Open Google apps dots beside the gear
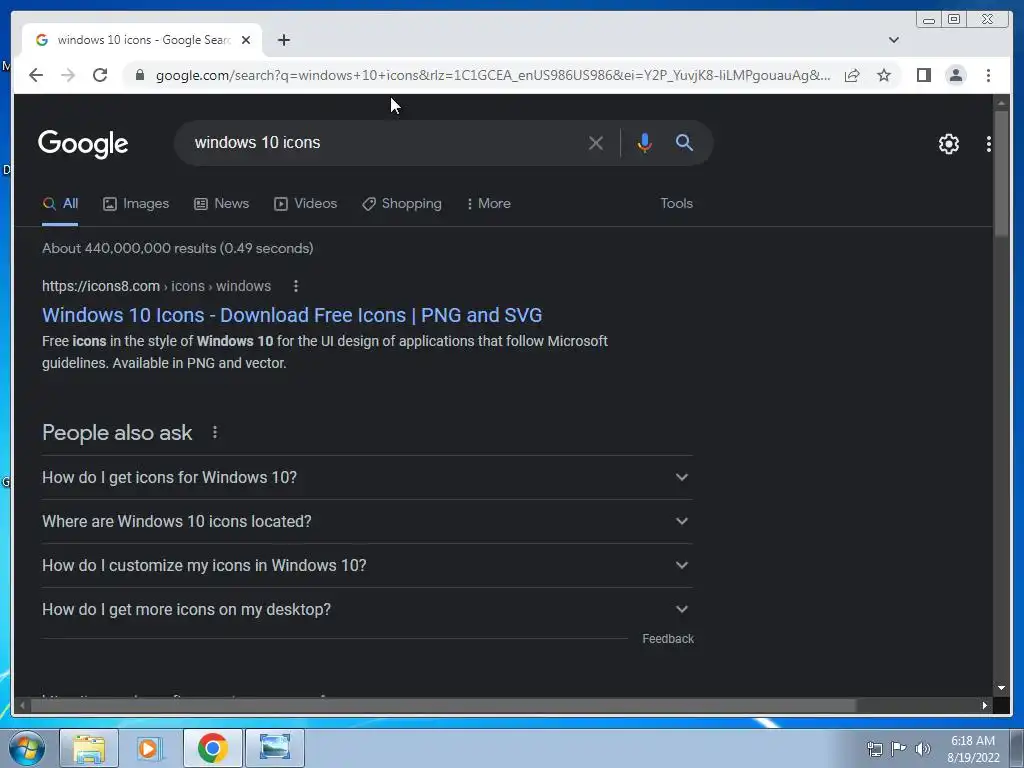The height and width of the screenshot is (768, 1024). tap(988, 144)
